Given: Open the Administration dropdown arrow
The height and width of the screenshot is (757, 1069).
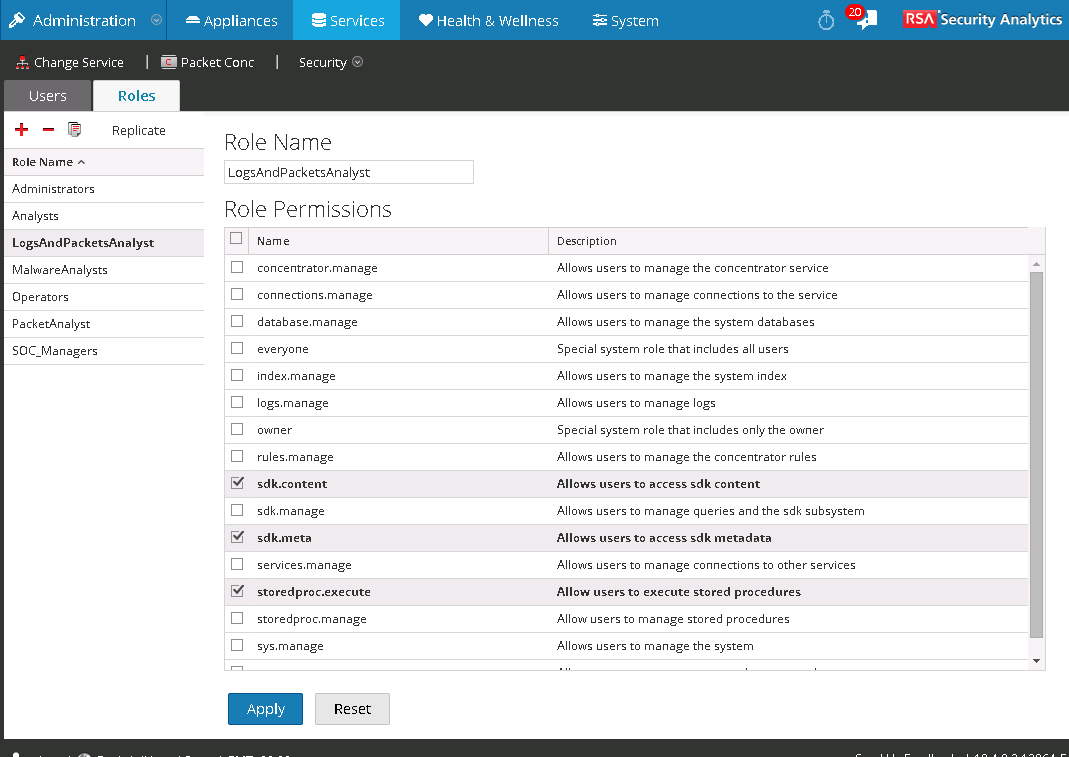Looking at the screenshot, I should pyautogui.click(x=156, y=20).
